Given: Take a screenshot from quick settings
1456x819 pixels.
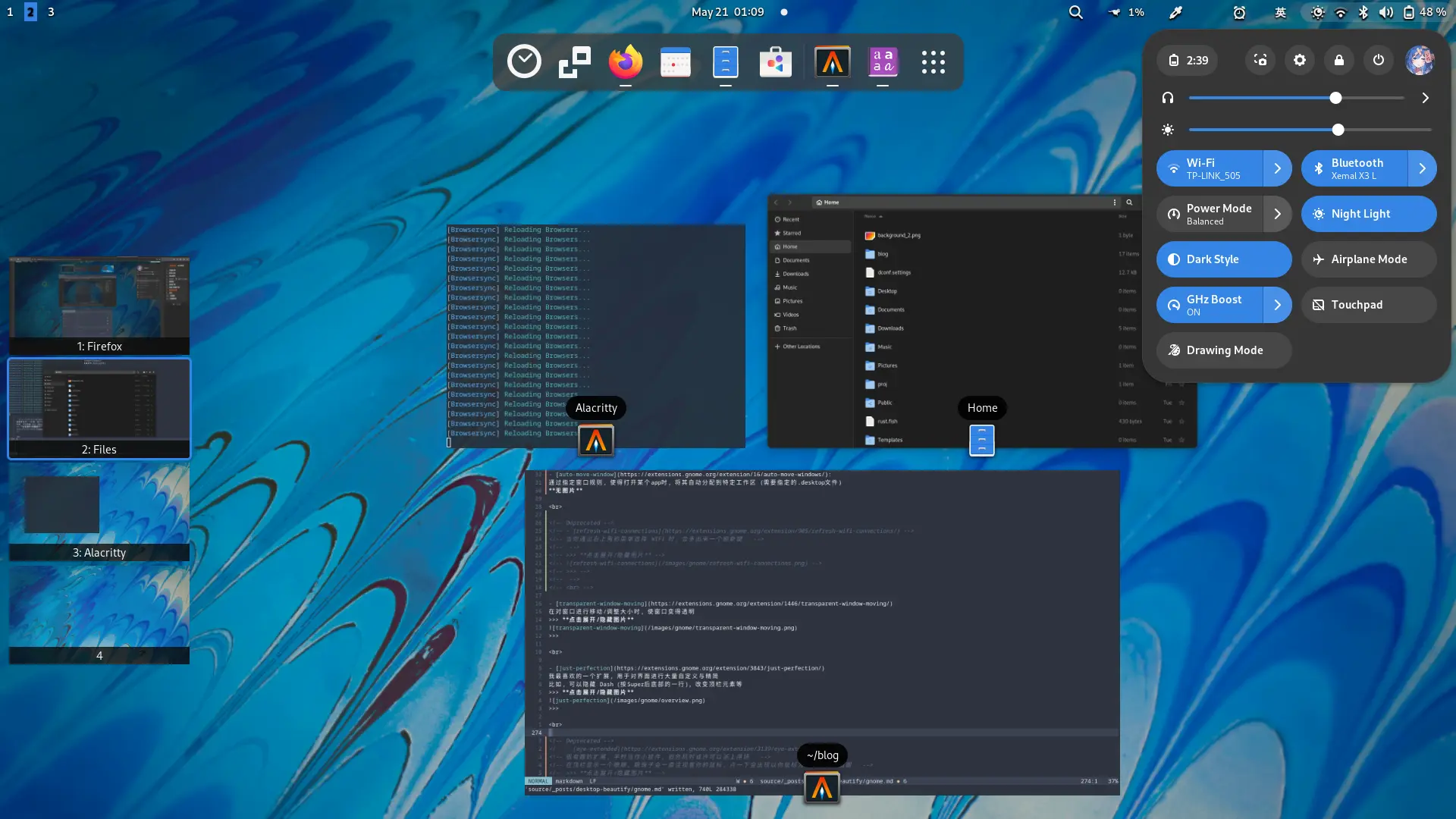Looking at the screenshot, I should 1260,60.
